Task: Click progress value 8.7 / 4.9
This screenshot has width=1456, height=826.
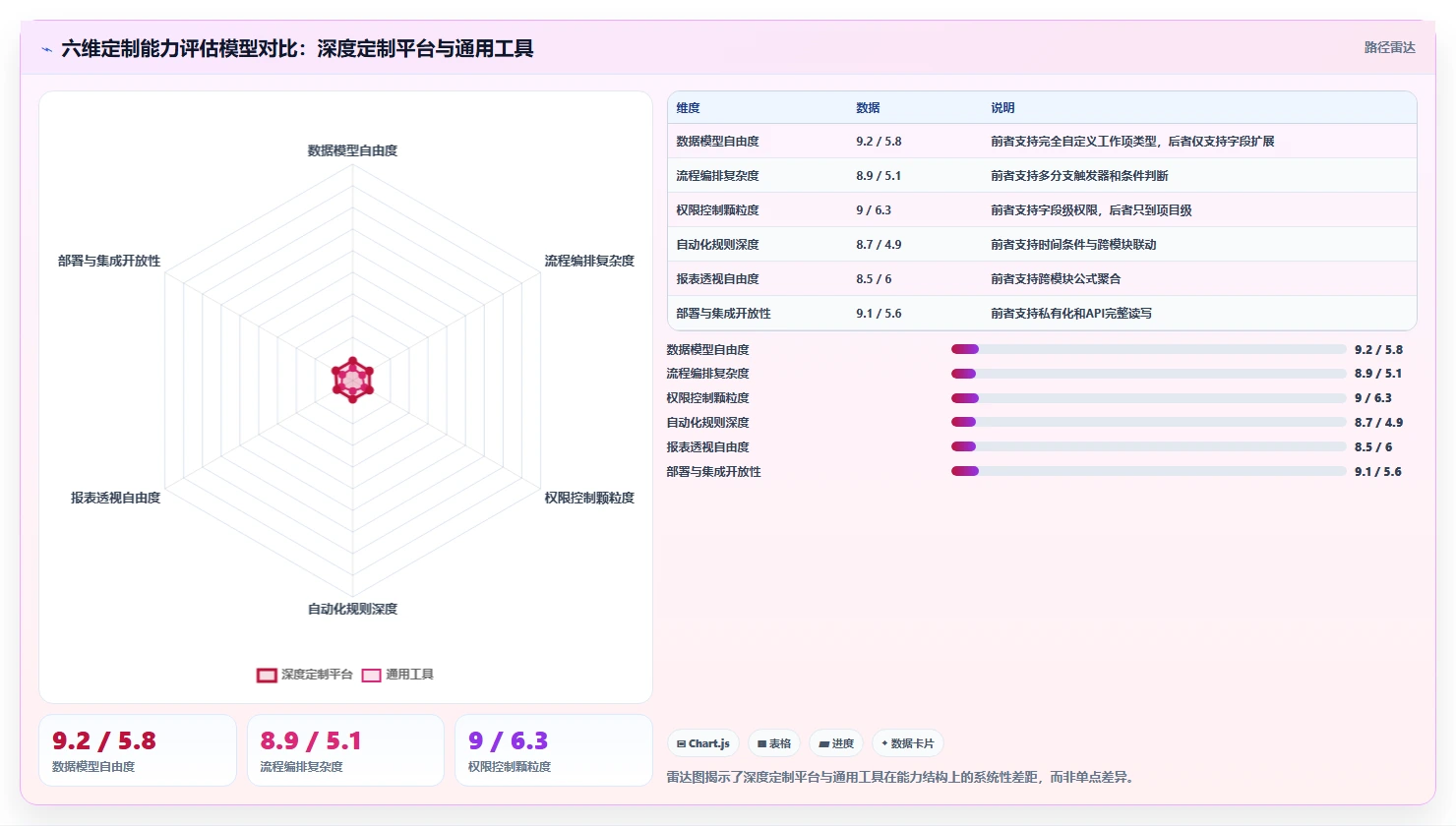Action: (x=1378, y=423)
